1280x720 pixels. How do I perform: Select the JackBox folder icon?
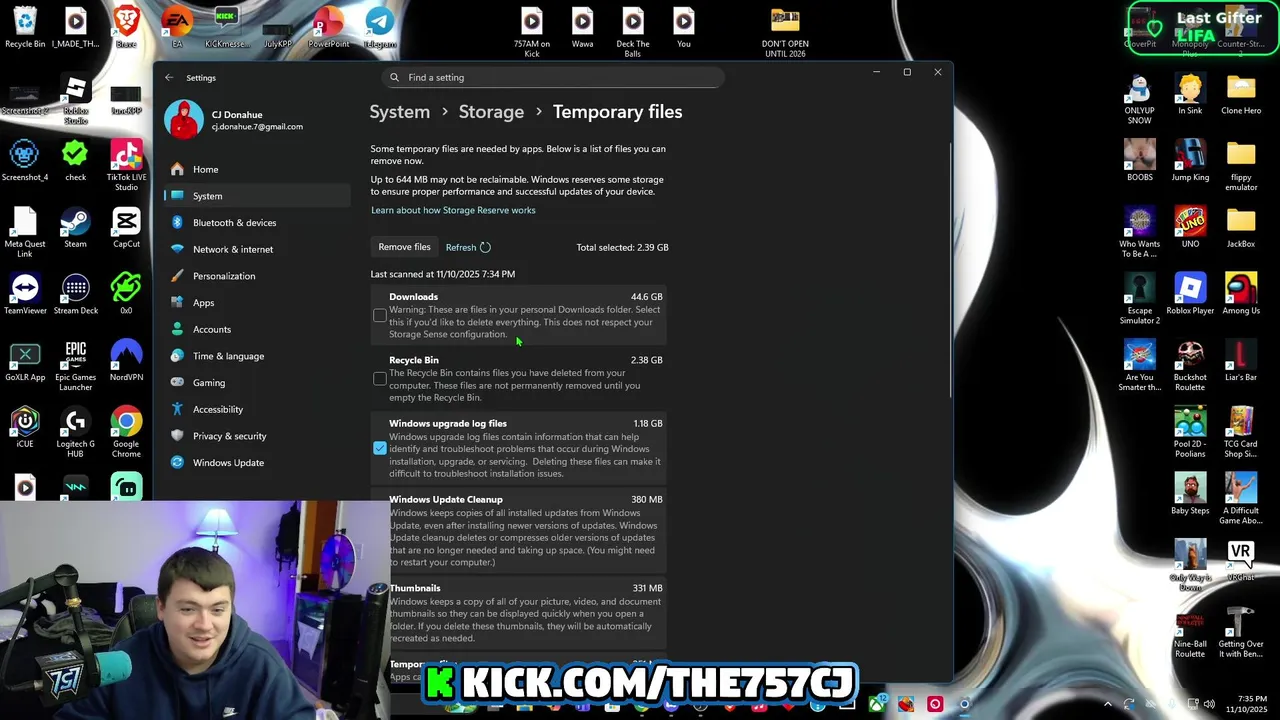(1241, 228)
